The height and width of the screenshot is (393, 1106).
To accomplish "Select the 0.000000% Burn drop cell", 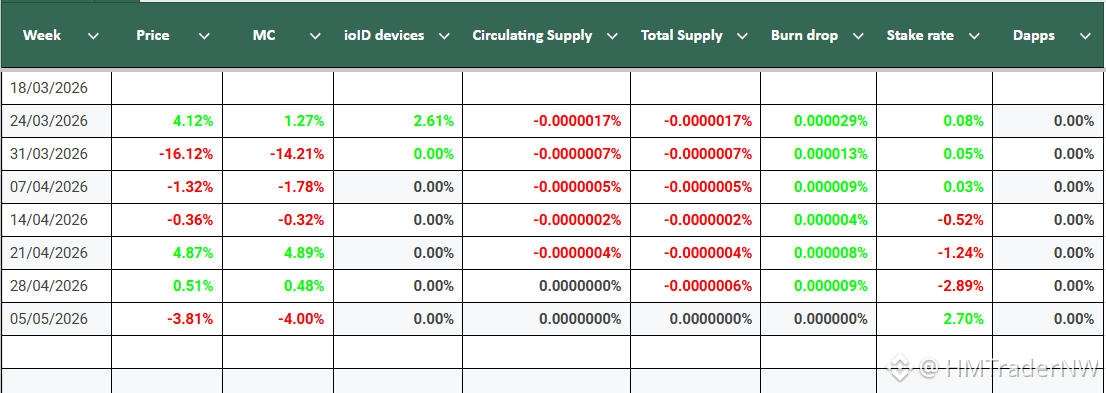I will pos(818,319).
